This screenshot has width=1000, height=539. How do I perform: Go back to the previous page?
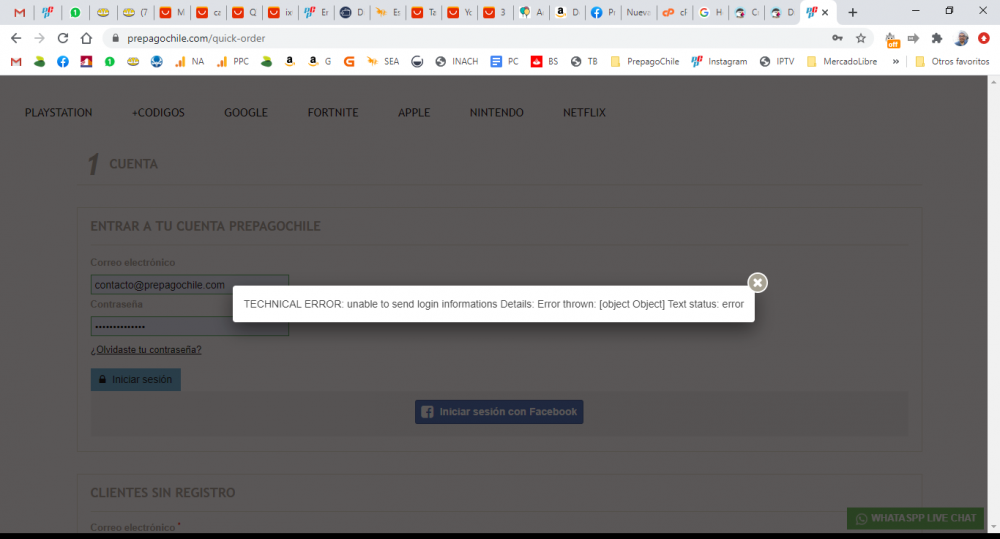[x=16, y=38]
